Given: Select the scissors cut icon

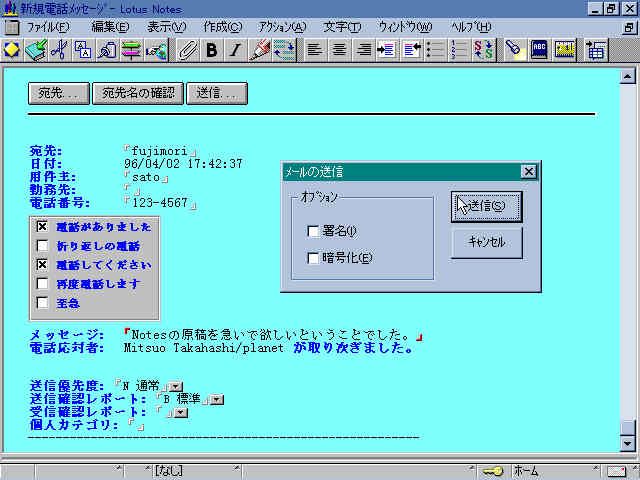Looking at the screenshot, I should point(60,50).
